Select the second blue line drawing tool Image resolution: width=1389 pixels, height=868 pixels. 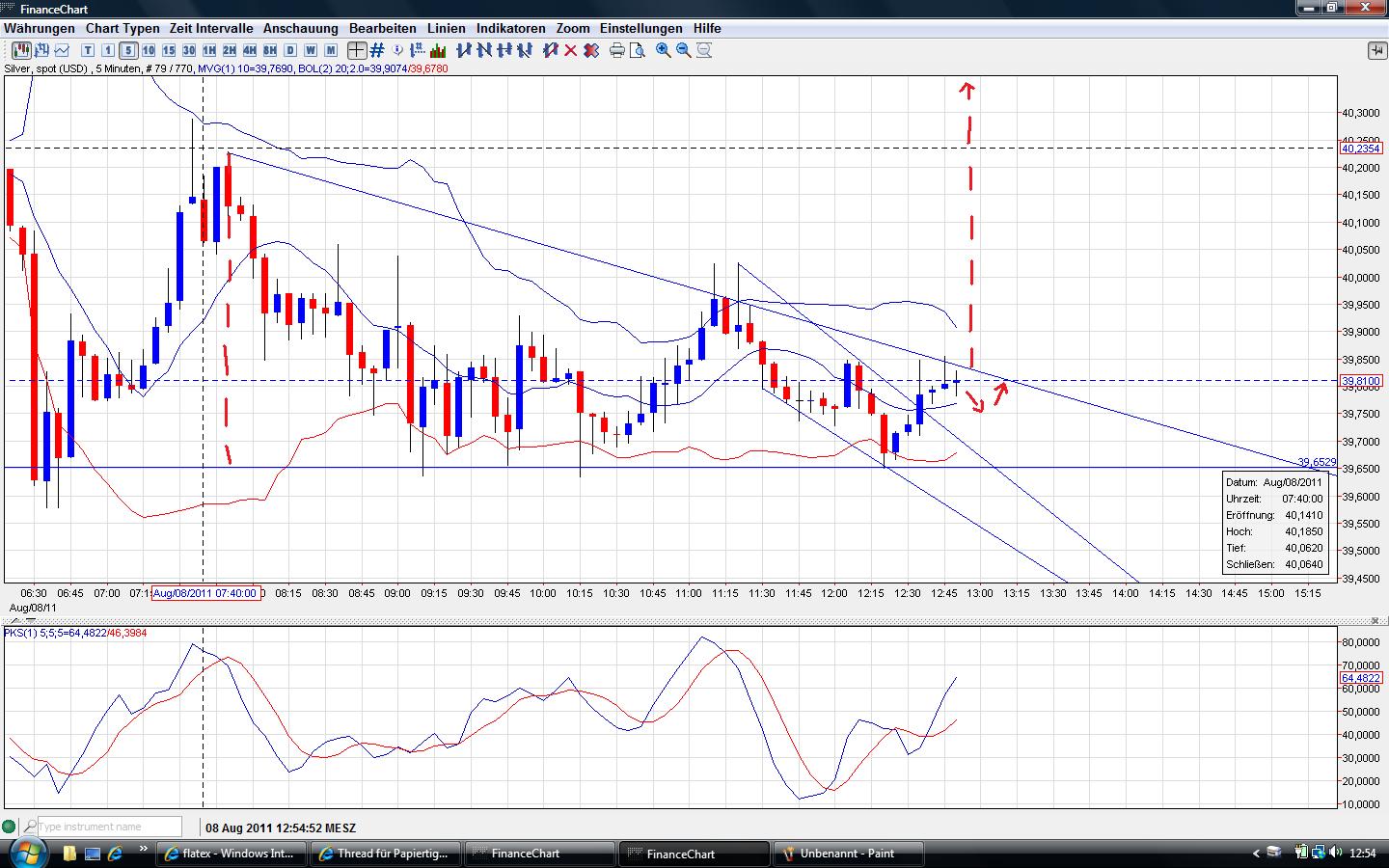tap(483, 50)
